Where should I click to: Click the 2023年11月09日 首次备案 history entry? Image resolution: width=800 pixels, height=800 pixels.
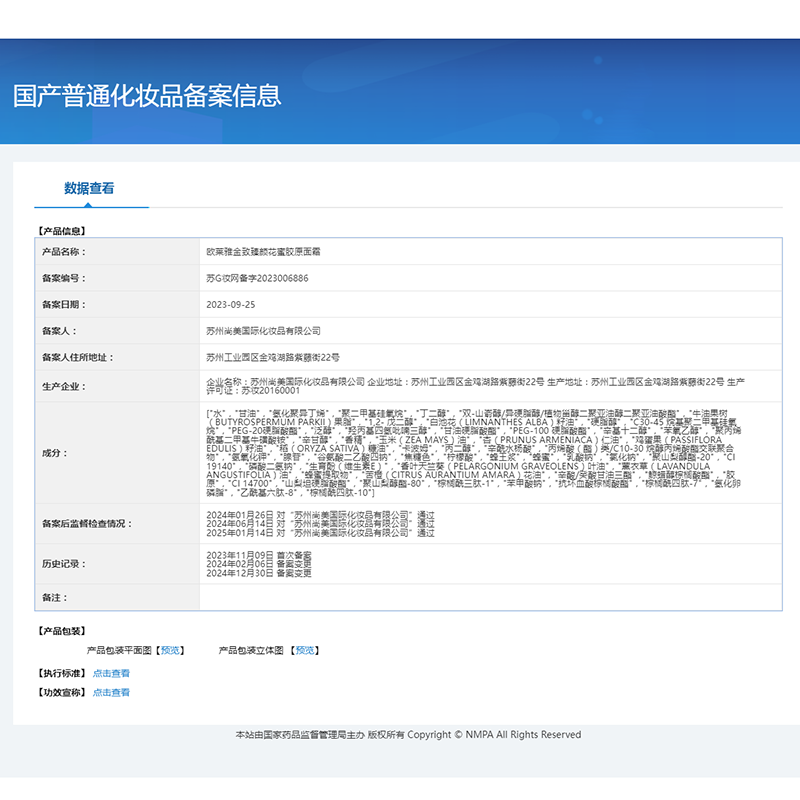point(258,554)
